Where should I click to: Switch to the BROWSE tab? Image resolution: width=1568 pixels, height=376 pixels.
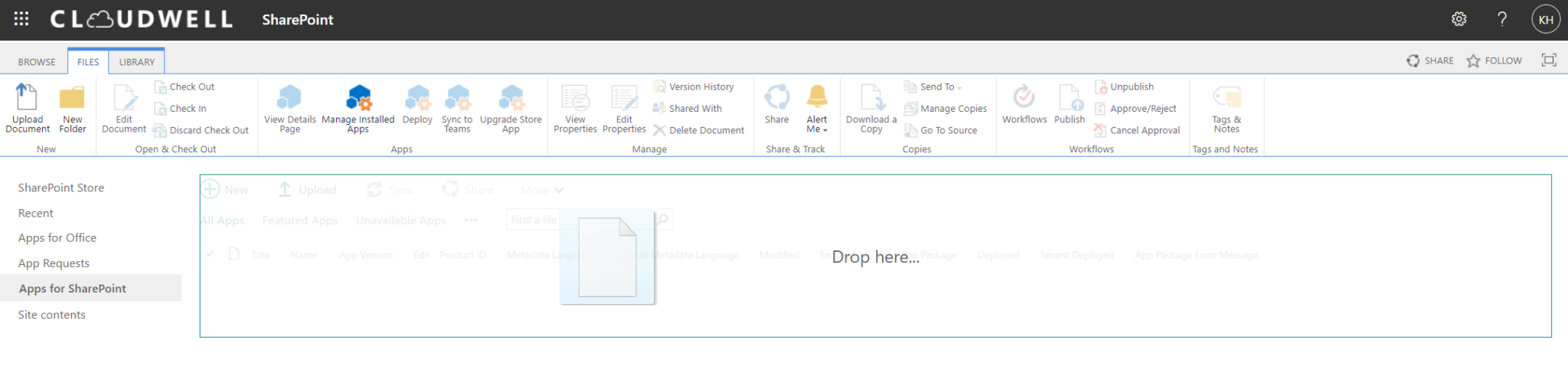coord(37,62)
